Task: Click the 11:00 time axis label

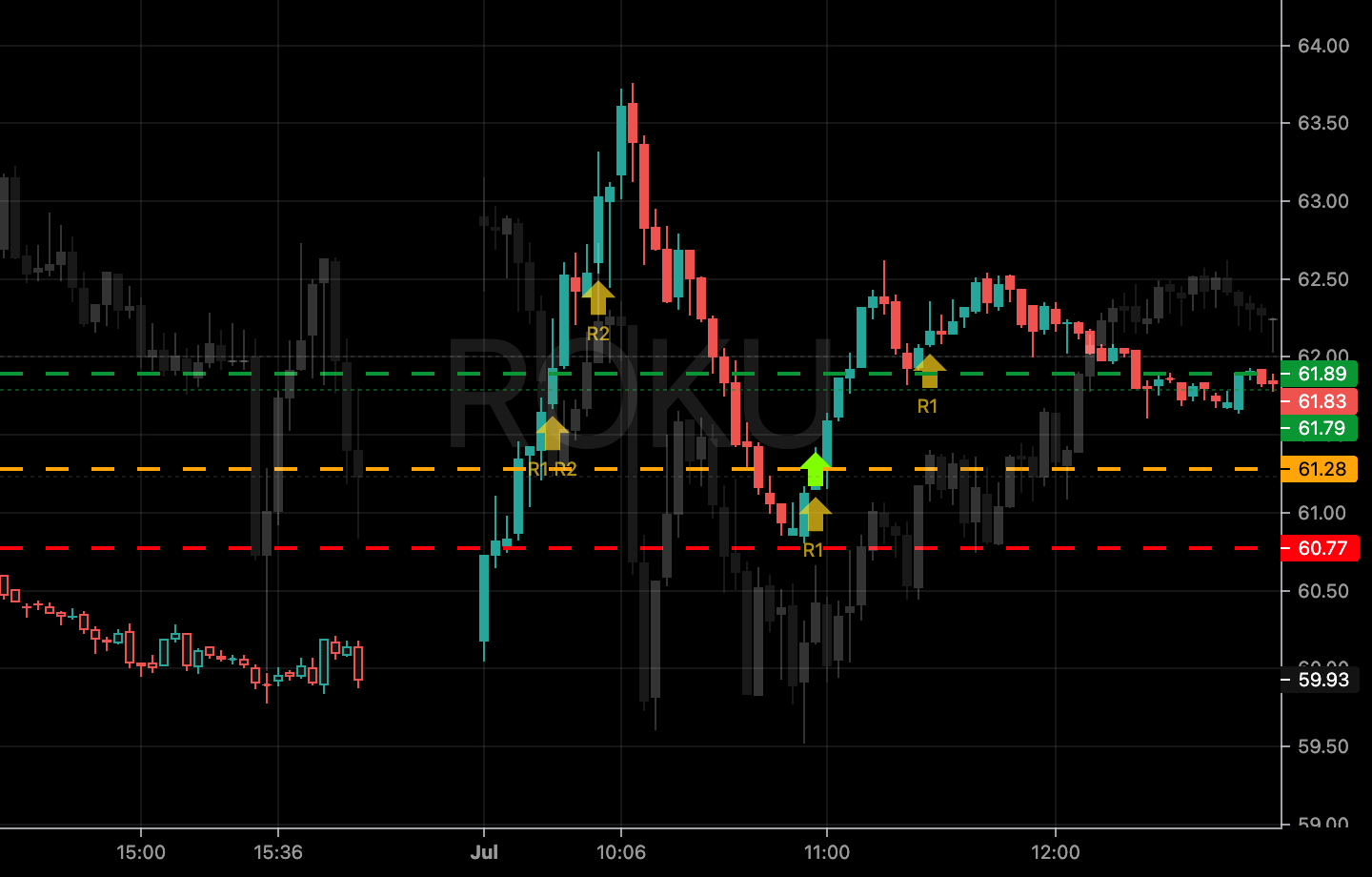Action: tap(827, 852)
